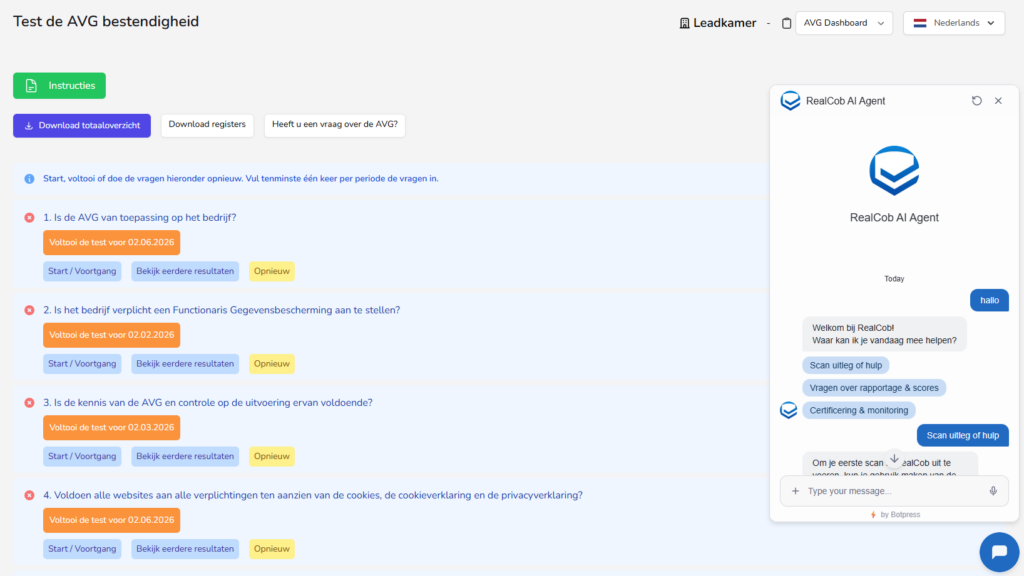Select 'Vragen over rapportage & scores' chat option

pyautogui.click(x=873, y=387)
